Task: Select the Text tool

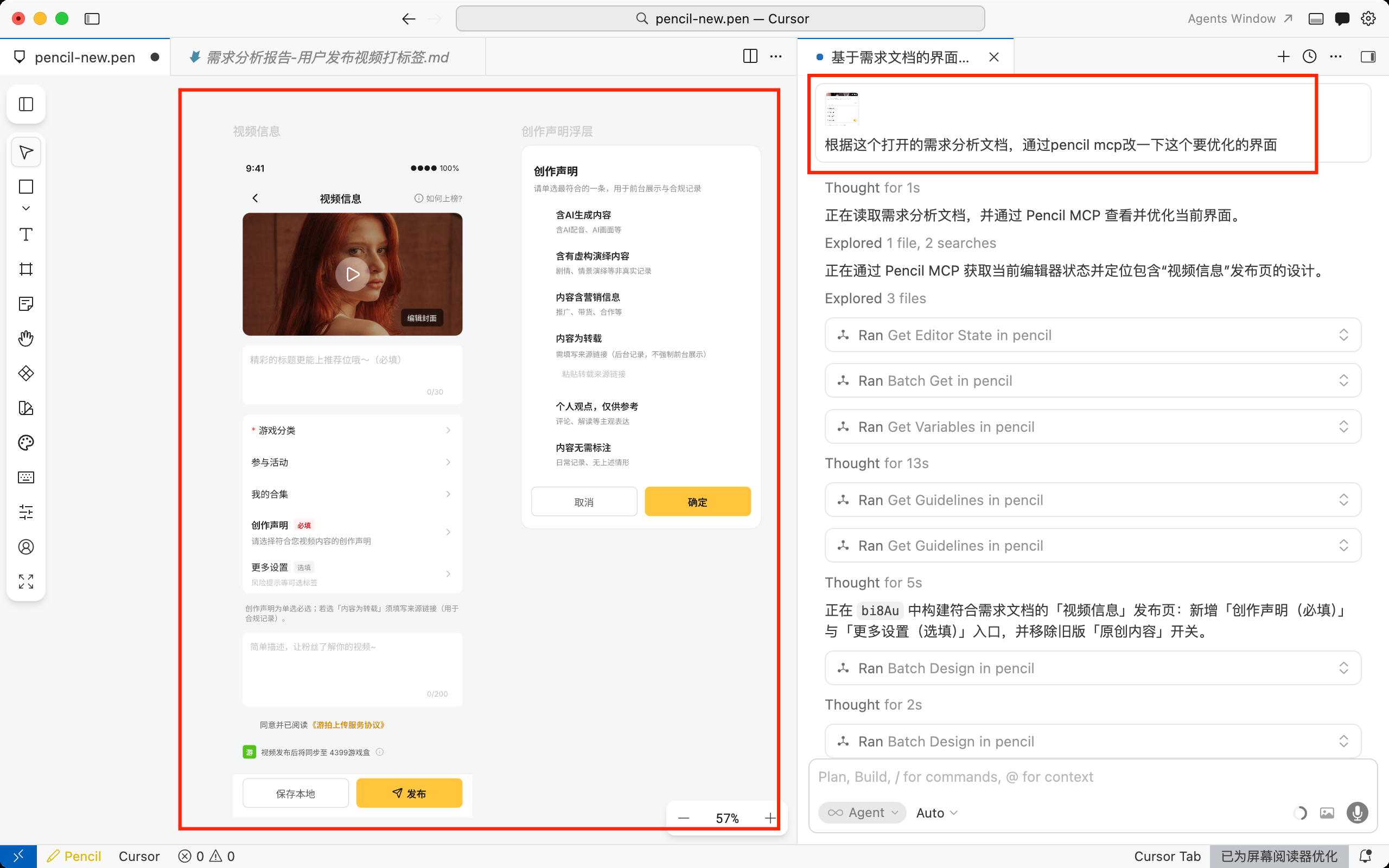Action: coord(26,234)
